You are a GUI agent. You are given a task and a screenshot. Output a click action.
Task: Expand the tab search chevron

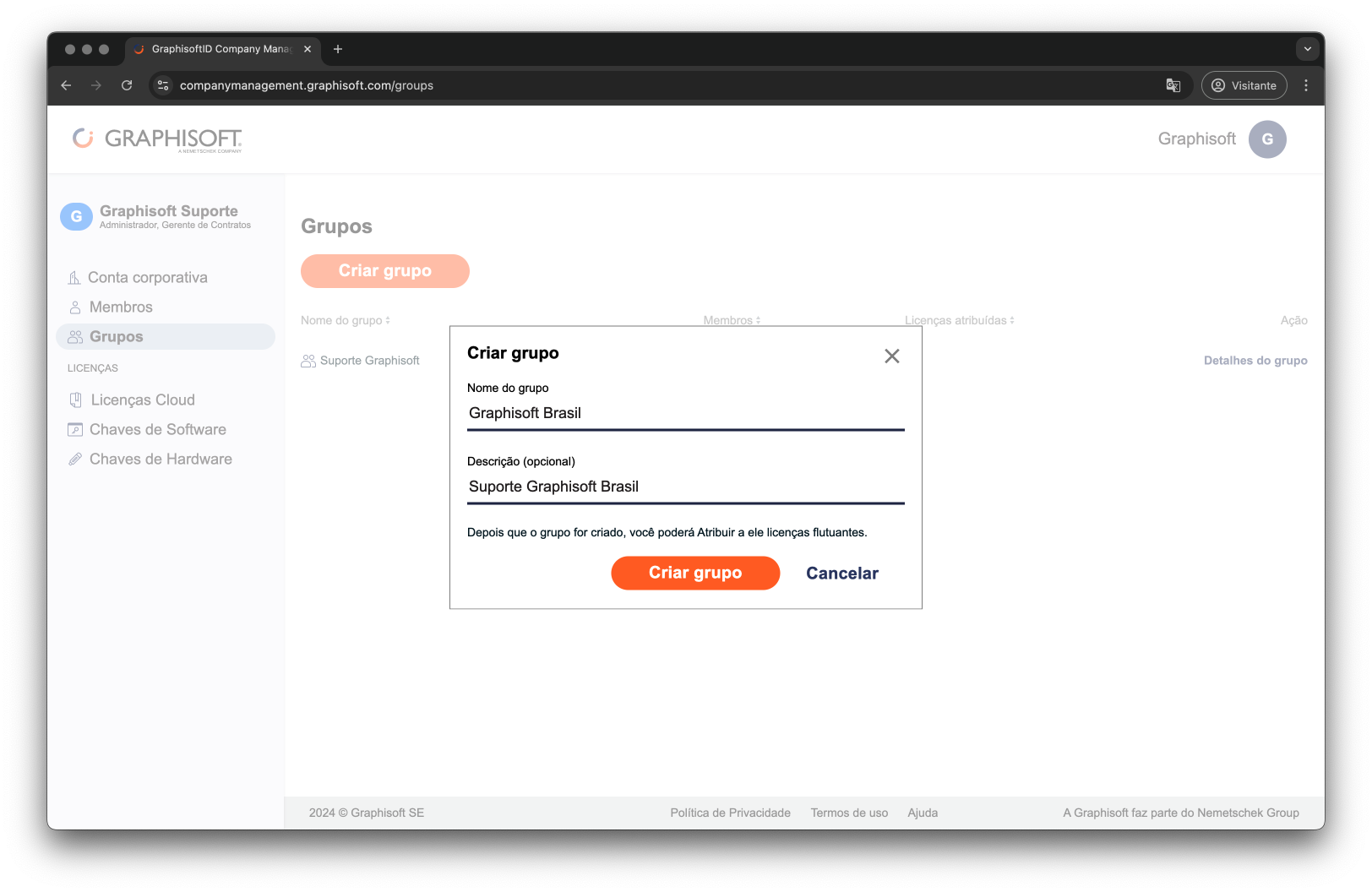[x=1308, y=49]
